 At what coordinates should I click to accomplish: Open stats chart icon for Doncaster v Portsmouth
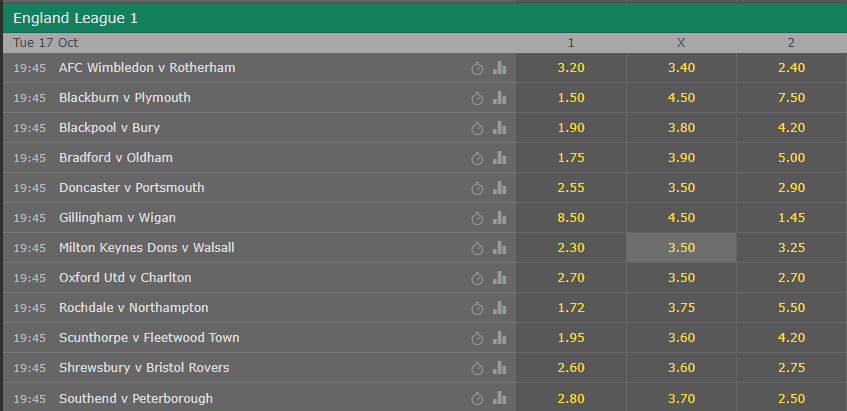500,188
